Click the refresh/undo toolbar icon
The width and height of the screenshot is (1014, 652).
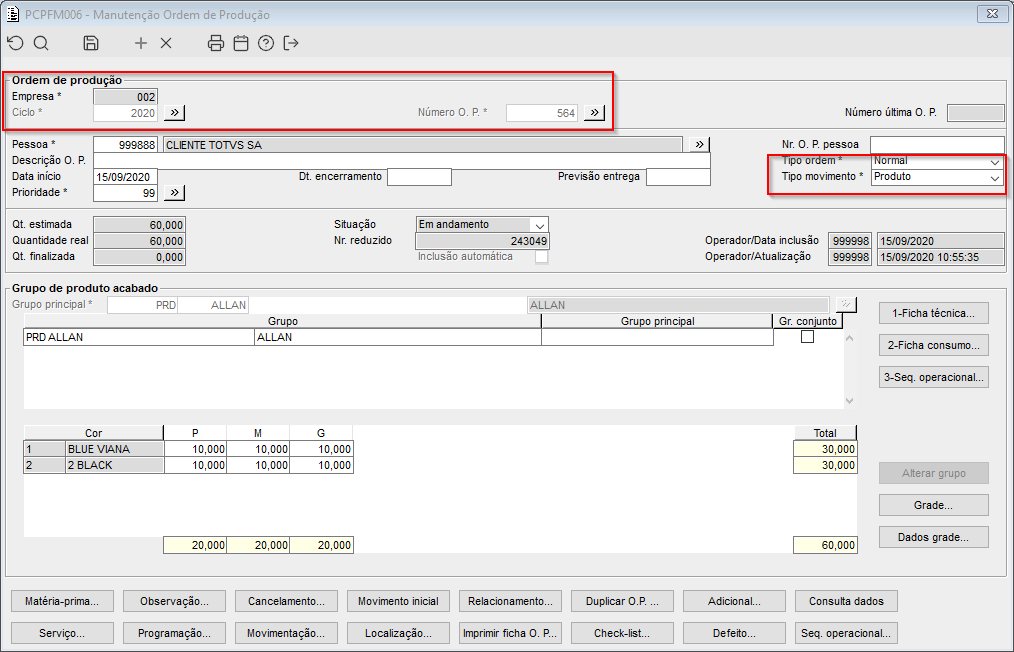tap(16, 43)
